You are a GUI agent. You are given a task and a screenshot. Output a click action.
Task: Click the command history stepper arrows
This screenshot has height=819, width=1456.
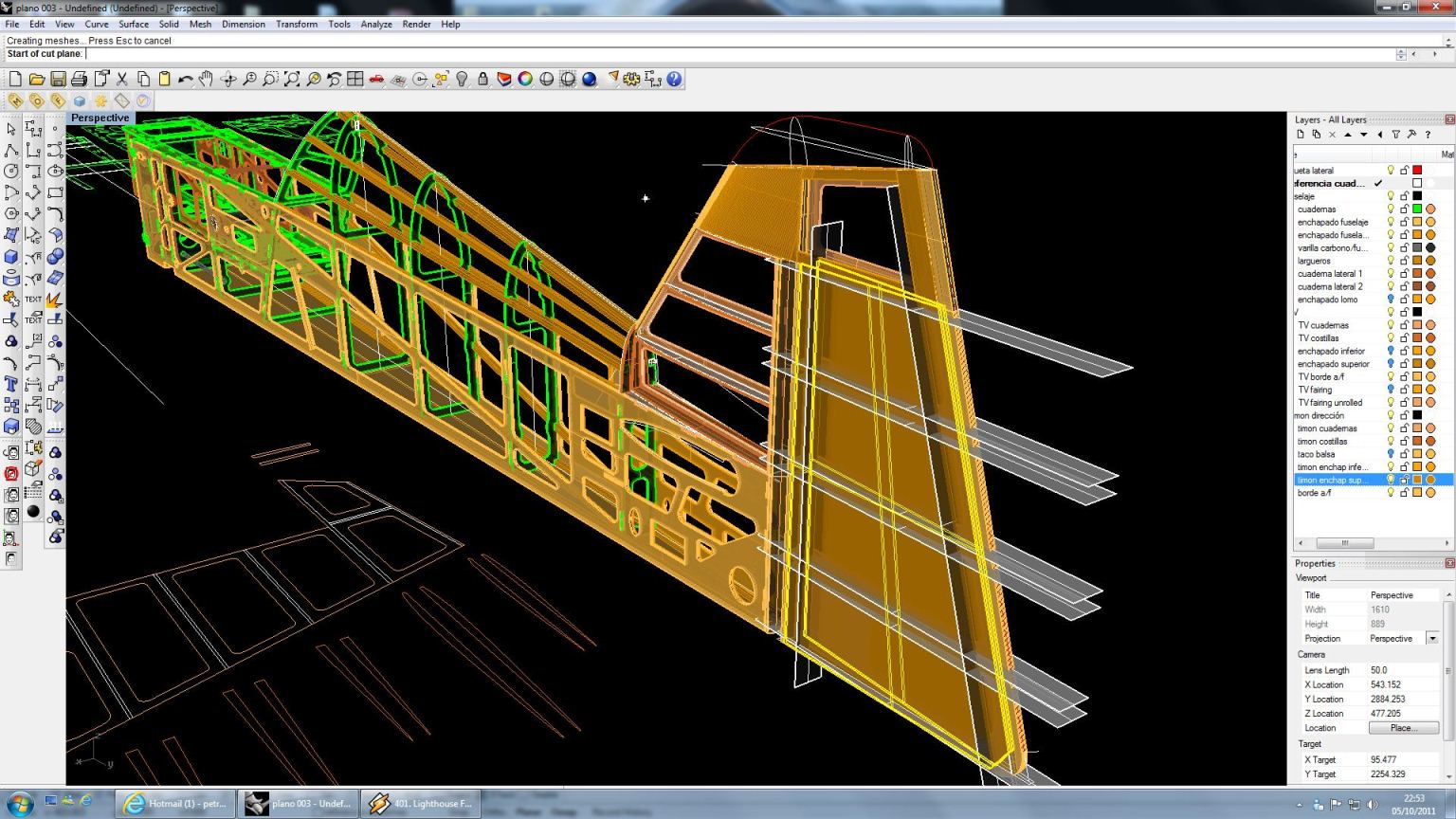coord(1401,54)
